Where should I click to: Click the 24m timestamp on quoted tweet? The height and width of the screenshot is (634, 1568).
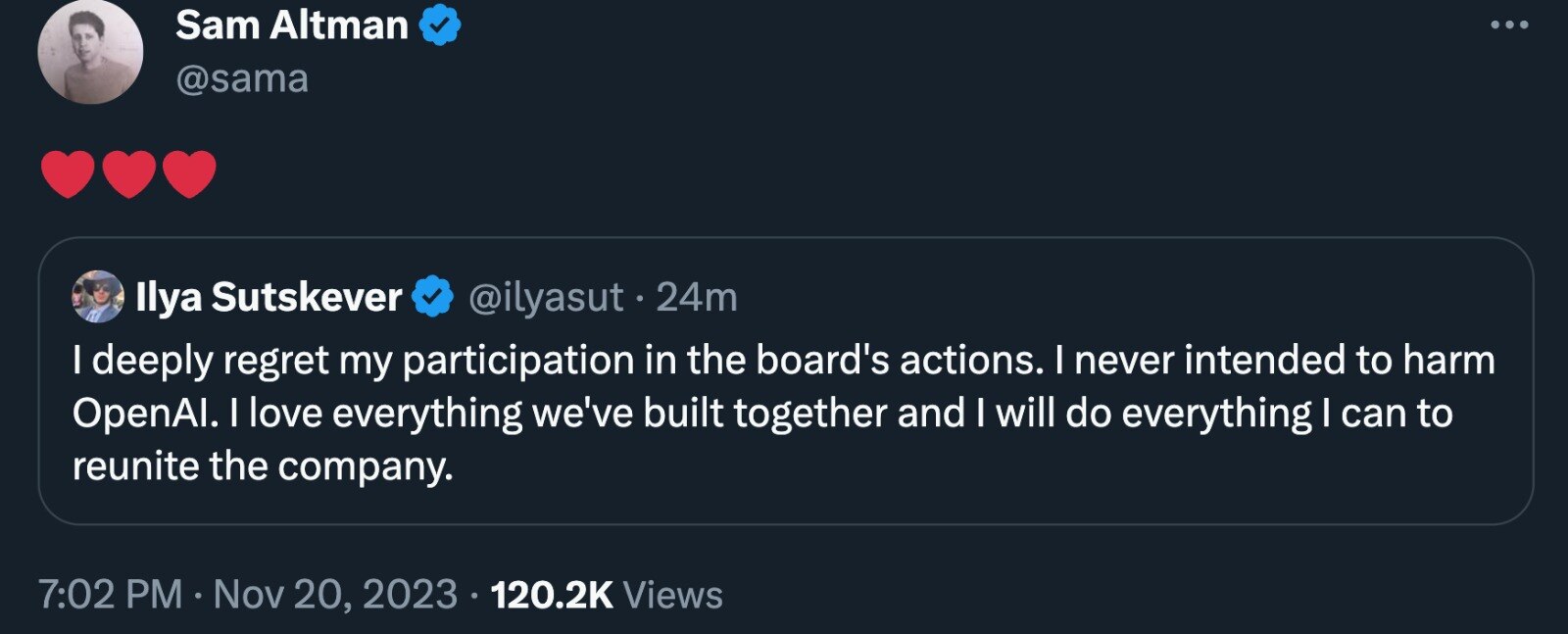click(x=697, y=297)
